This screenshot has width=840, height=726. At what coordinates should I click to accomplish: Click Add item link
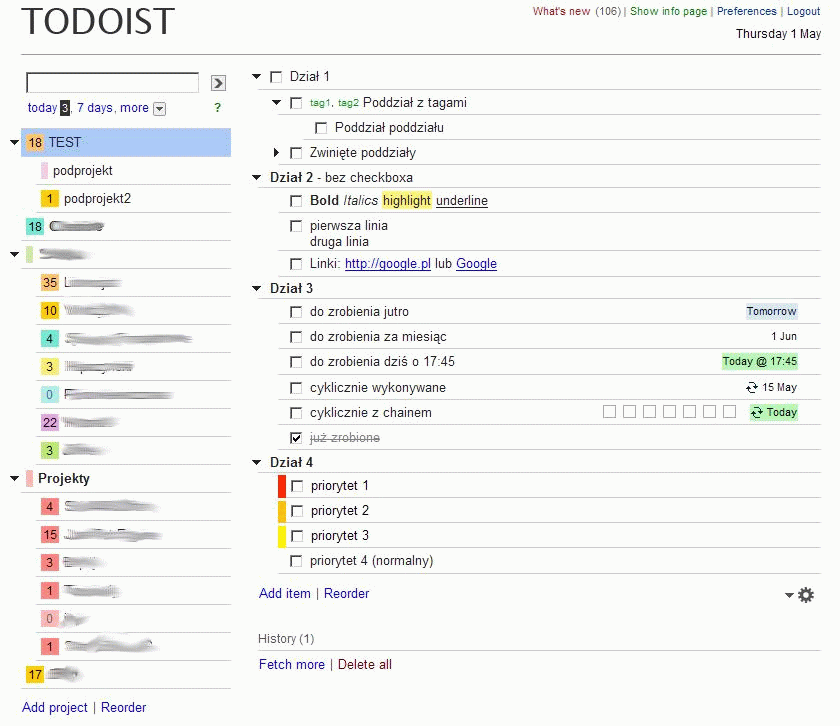(284, 594)
